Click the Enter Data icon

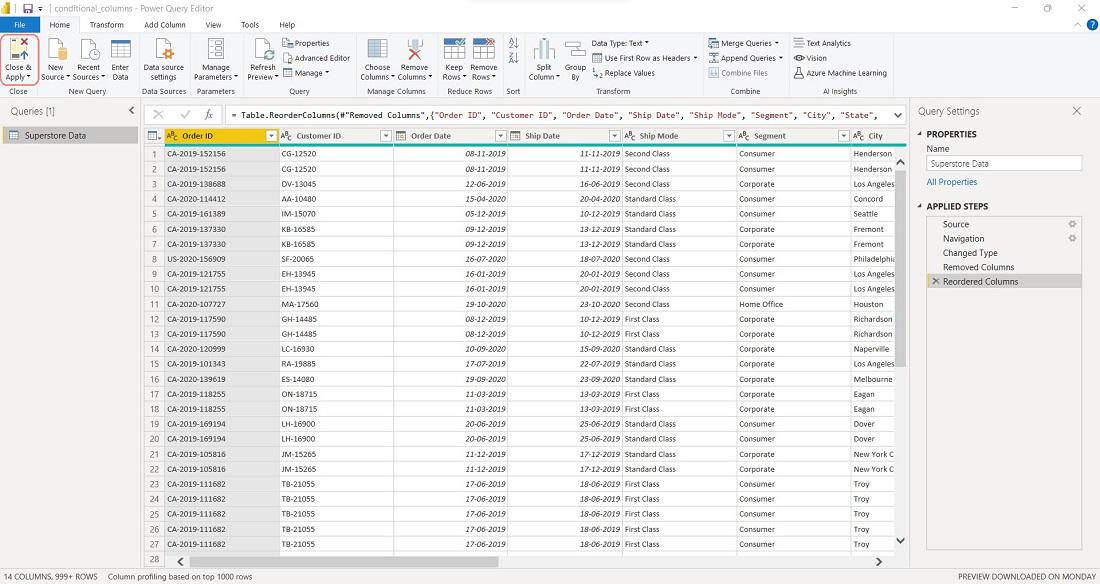pyautogui.click(x=121, y=50)
